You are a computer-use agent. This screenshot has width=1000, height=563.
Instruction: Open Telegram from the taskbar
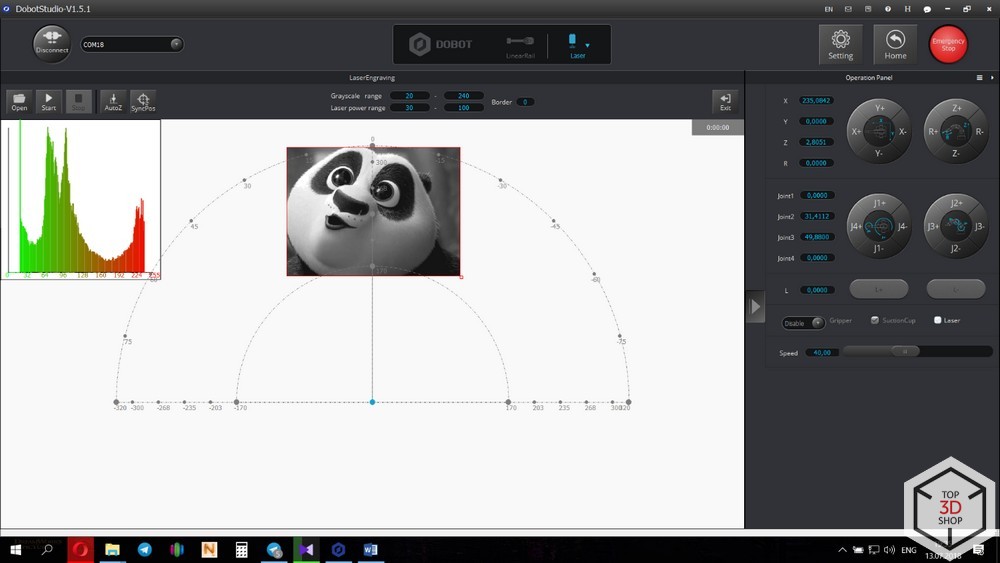pyautogui.click(x=145, y=550)
